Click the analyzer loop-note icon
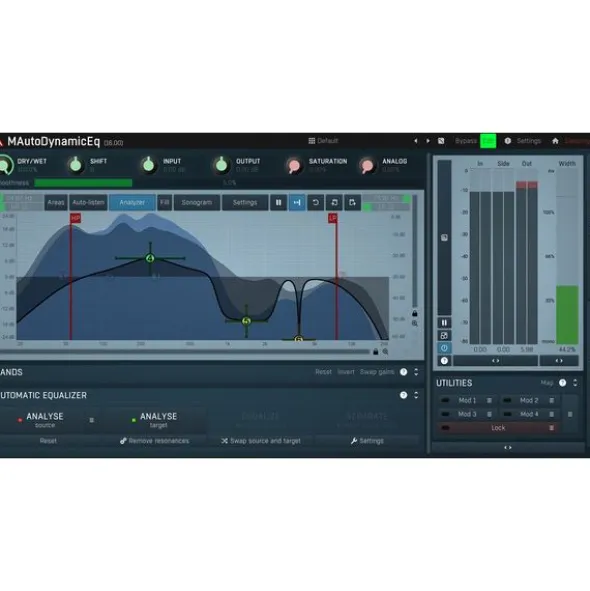Screen dimensions: 590x591 [x=334, y=202]
